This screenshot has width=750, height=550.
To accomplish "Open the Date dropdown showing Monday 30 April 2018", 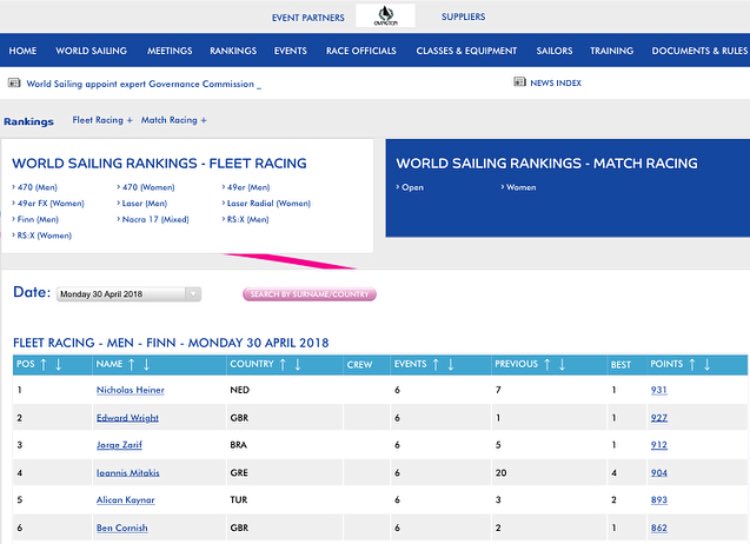I will click(129, 294).
